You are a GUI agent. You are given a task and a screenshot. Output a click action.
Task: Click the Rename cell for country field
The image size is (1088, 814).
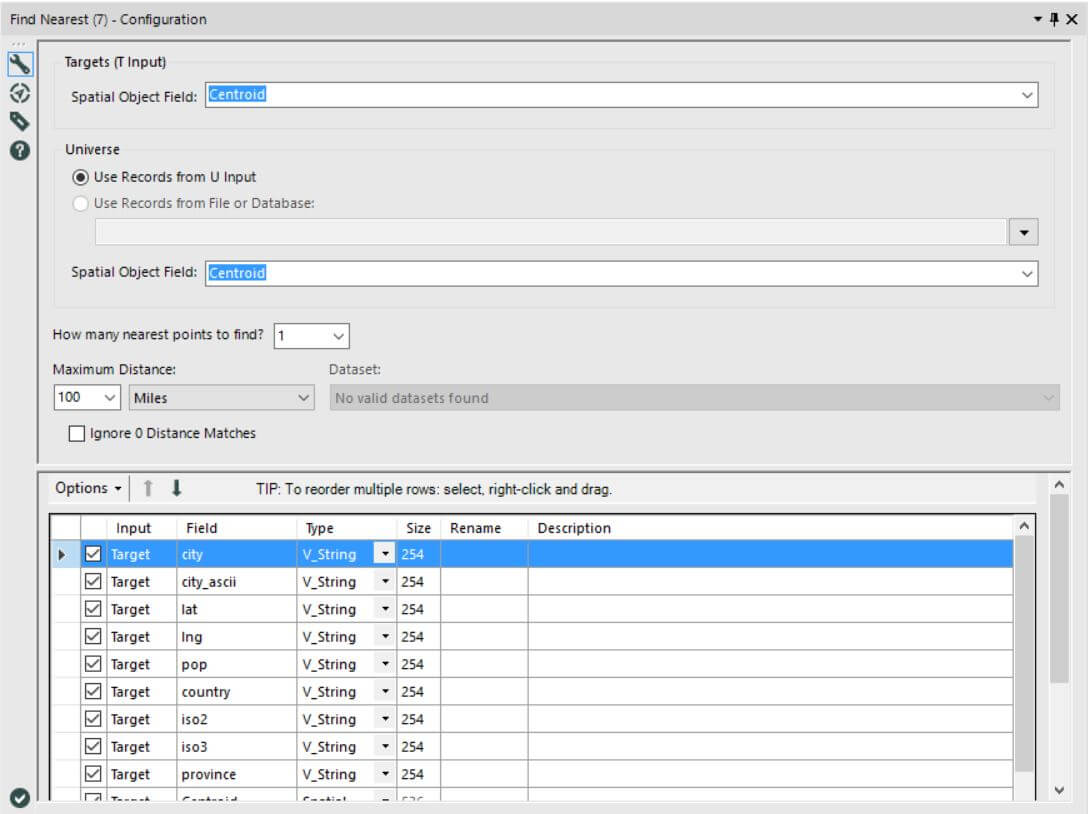484,692
